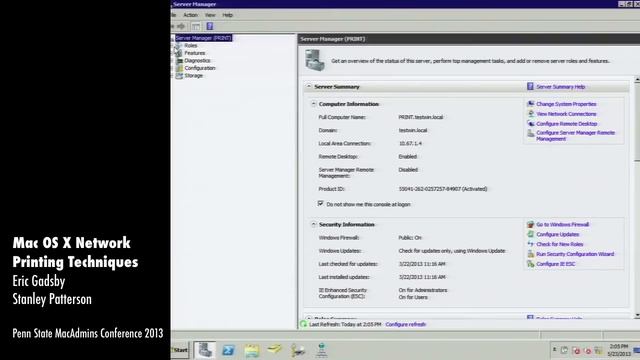The image size is (640, 360).
Task: Click the blue Help toolbar icon
Action: [210, 27]
